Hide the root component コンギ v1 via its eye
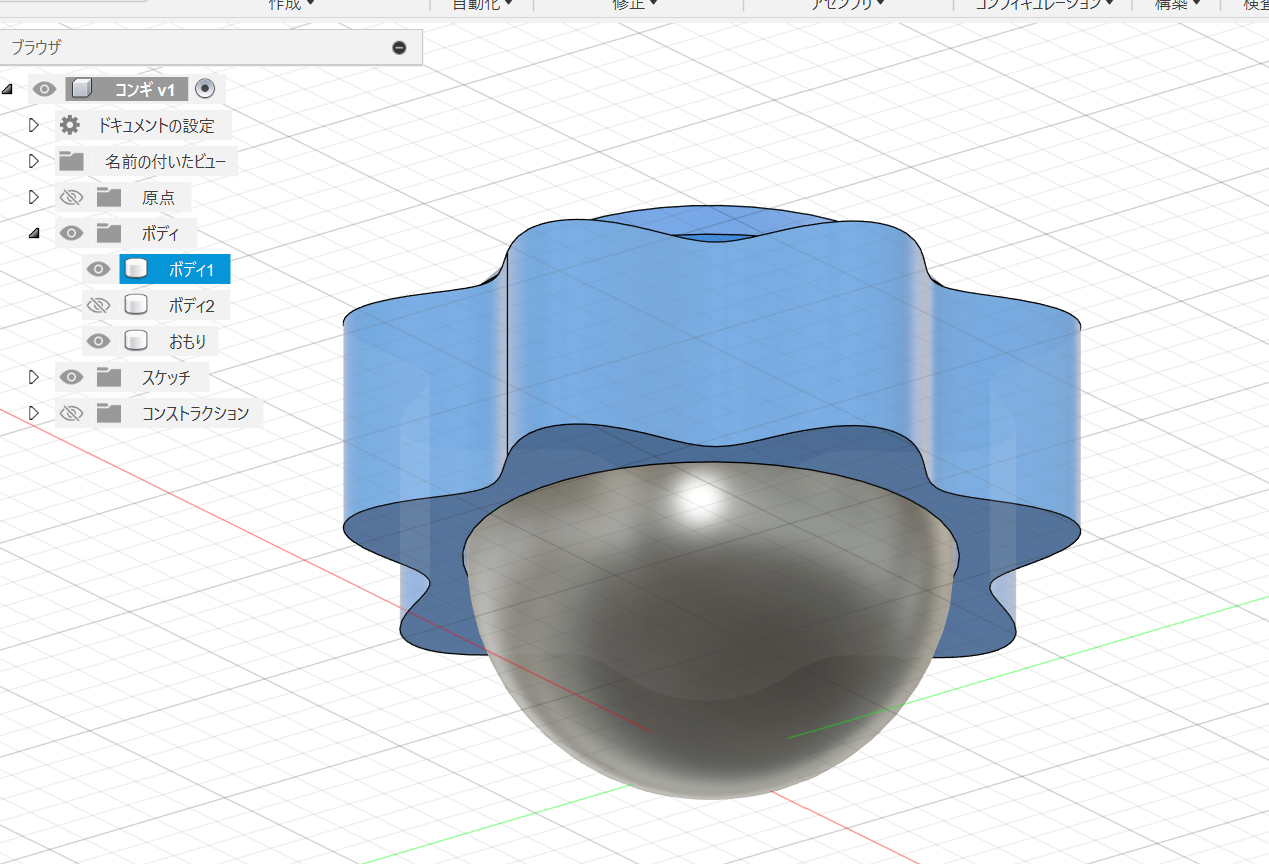The height and width of the screenshot is (864, 1269). (44, 89)
